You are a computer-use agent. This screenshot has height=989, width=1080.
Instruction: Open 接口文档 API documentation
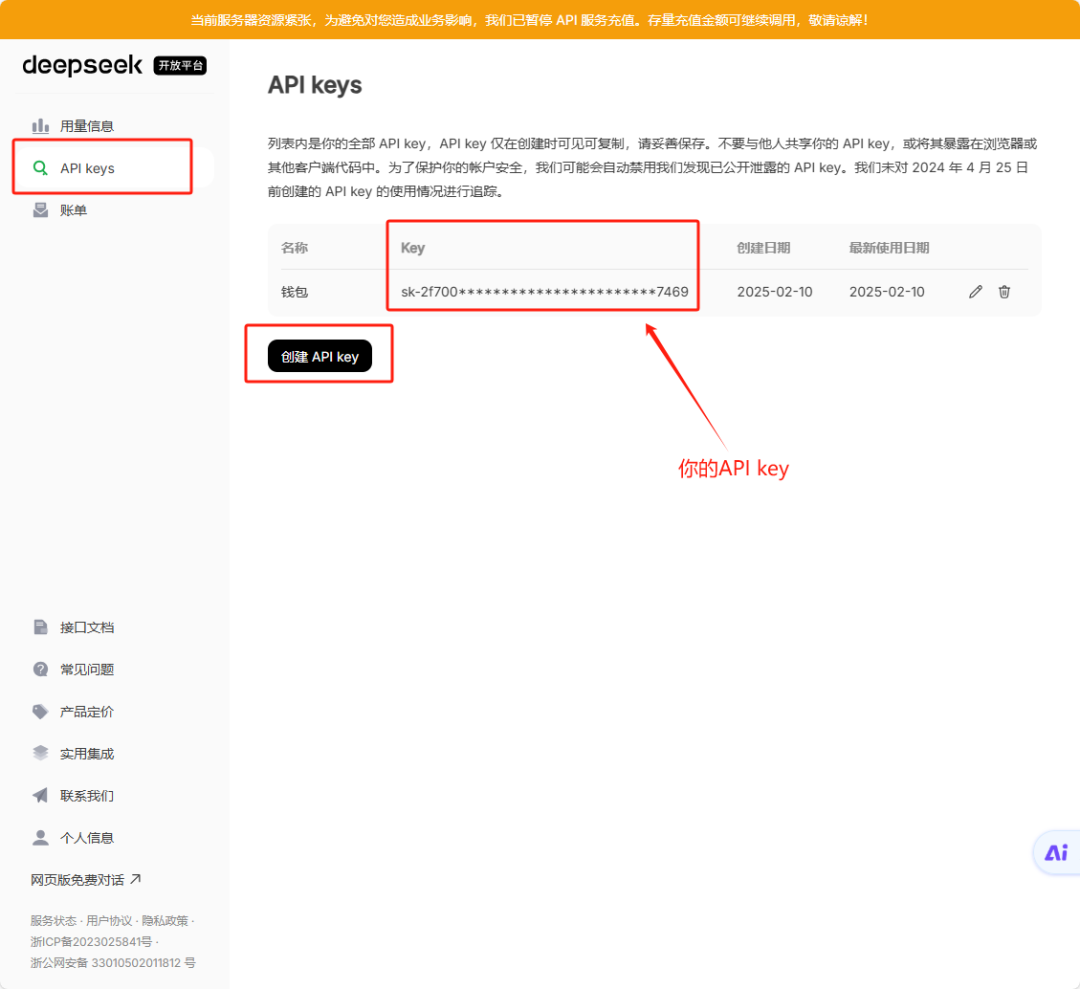[87, 627]
